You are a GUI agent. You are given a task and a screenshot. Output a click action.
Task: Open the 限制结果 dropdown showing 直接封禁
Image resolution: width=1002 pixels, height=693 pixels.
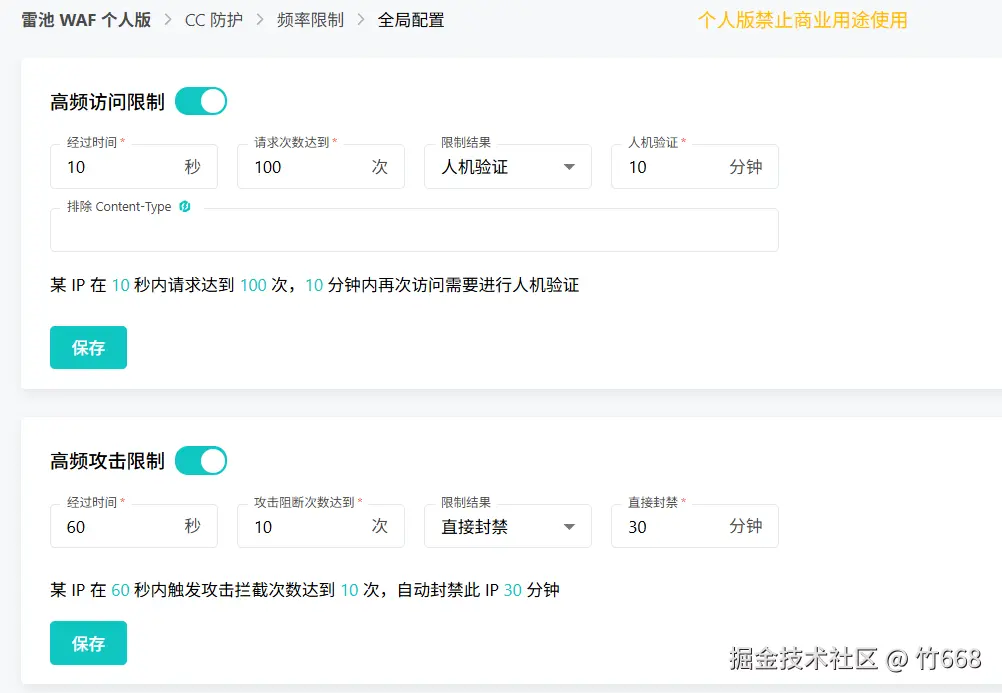tap(507, 526)
